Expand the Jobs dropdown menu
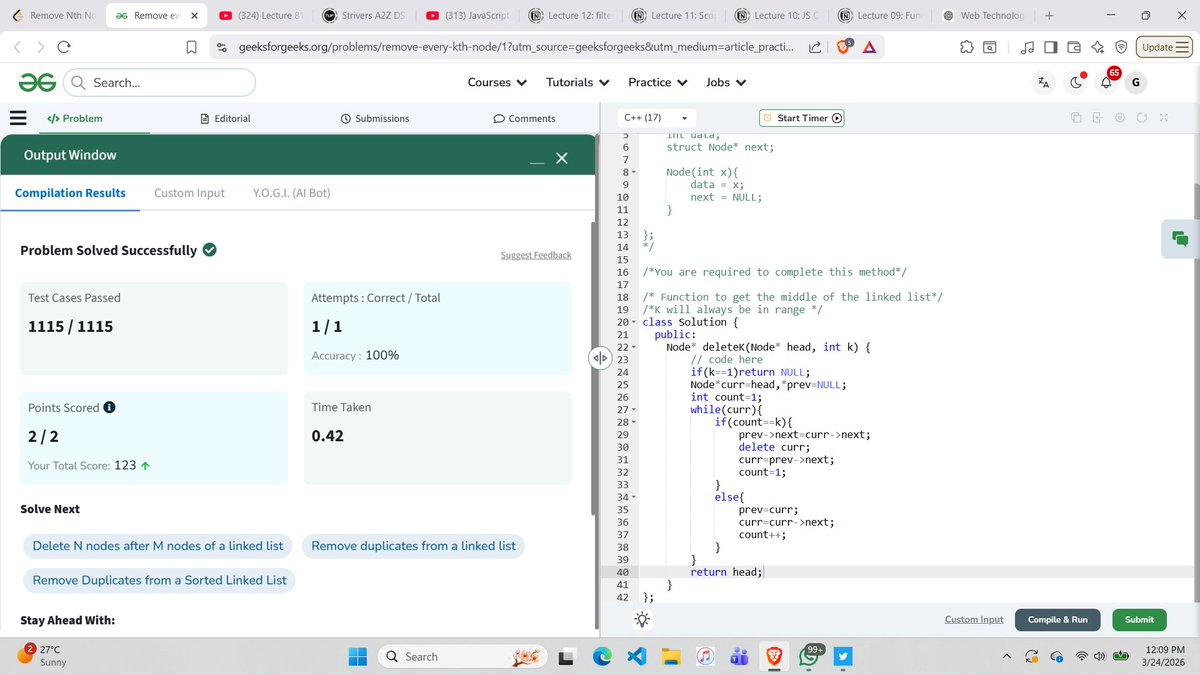1200x675 pixels. (726, 82)
